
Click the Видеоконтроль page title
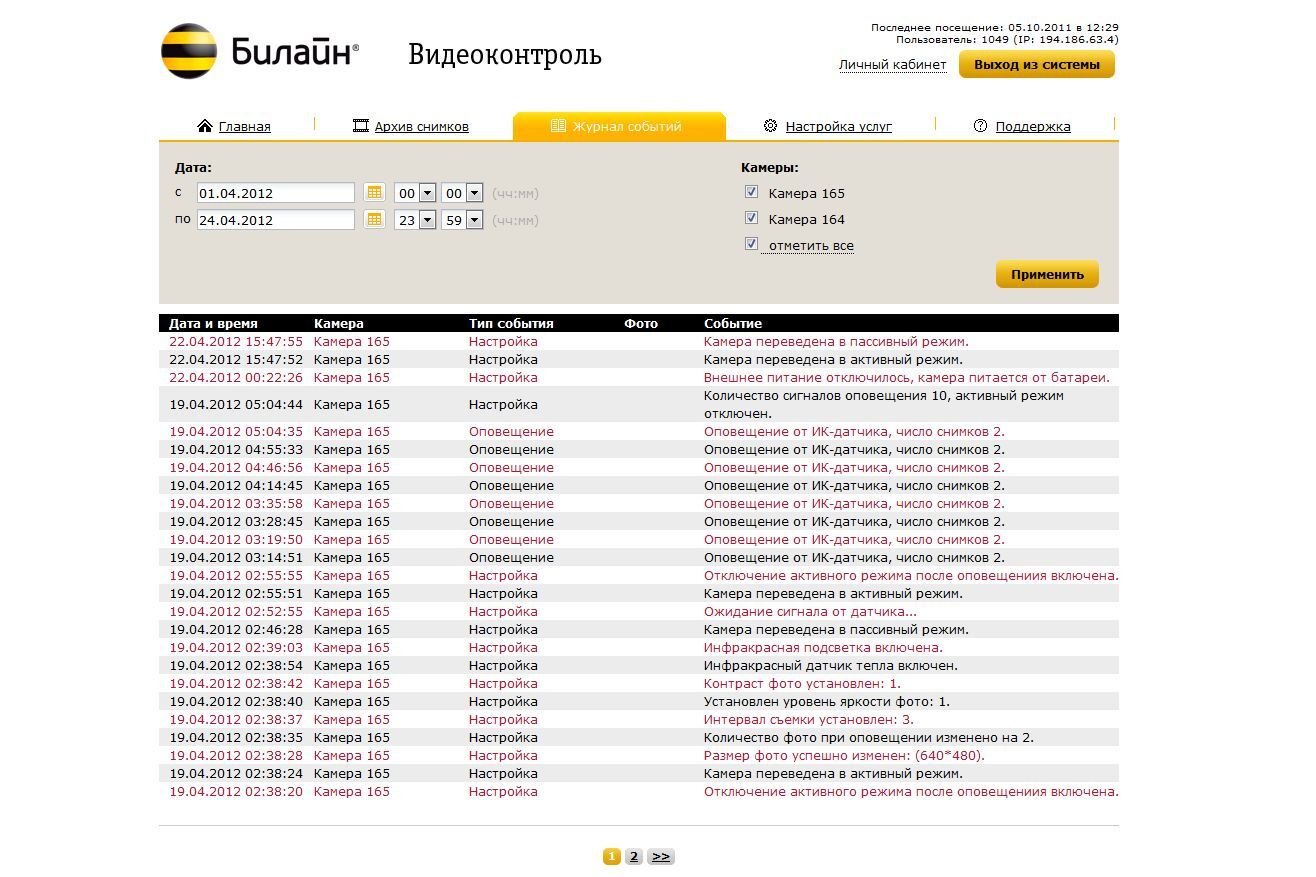pyautogui.click(x=505, y=54)
